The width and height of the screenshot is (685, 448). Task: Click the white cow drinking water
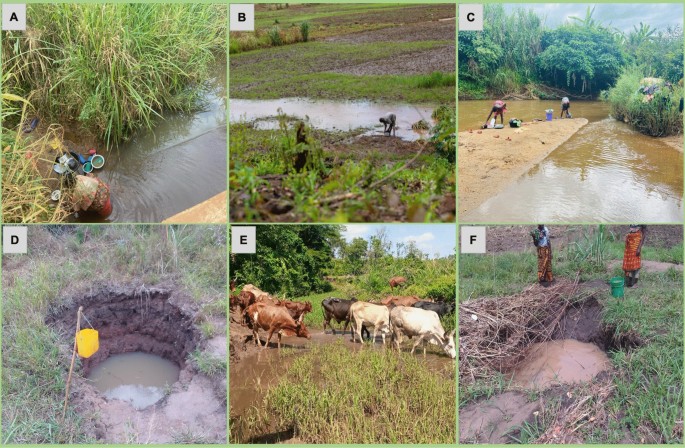click(422, 330)
